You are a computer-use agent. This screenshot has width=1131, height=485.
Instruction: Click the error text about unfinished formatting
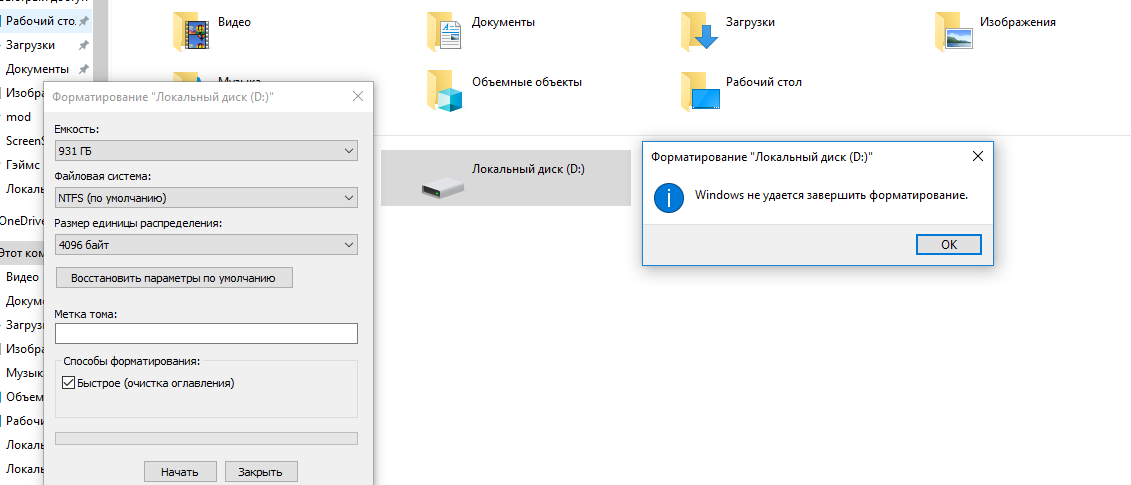pos(831,195)
